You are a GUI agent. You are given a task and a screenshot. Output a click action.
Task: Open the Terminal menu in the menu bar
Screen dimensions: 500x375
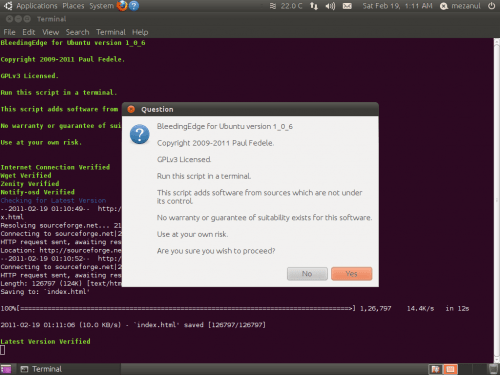coord(111,32)
